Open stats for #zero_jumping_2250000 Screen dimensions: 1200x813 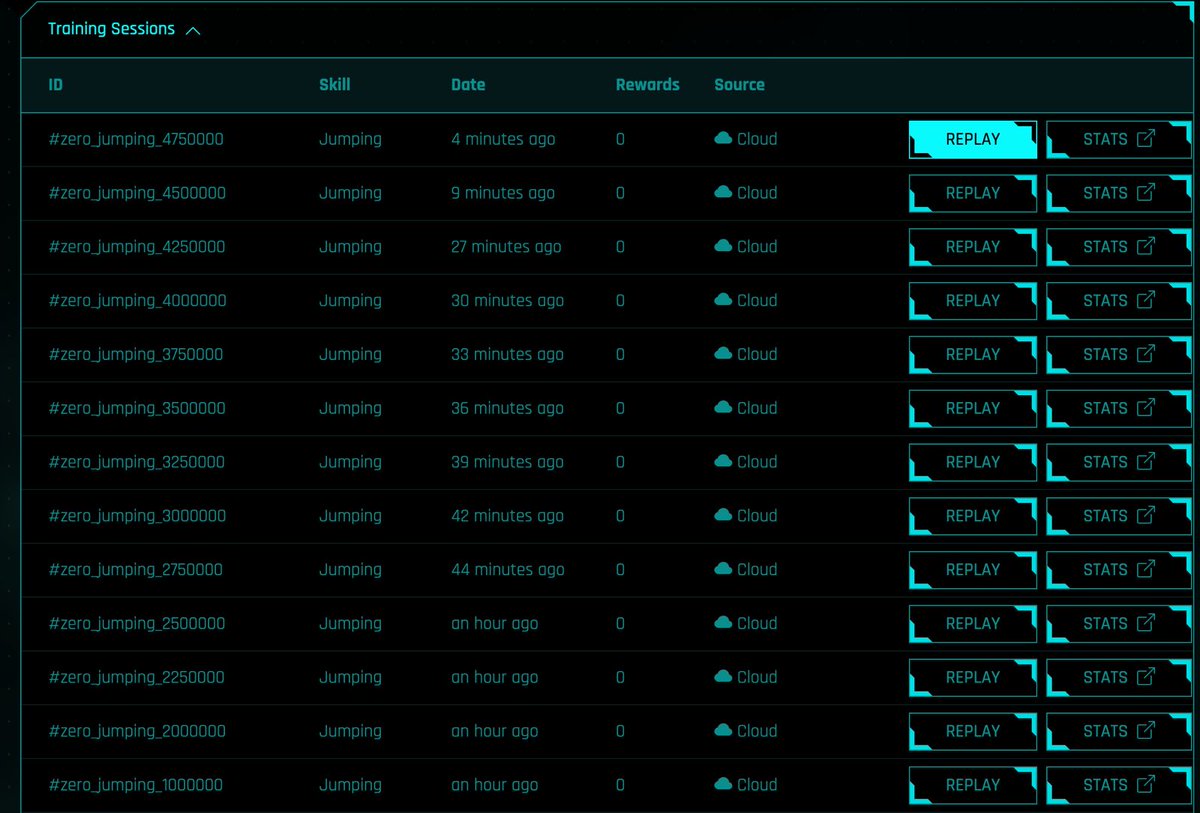click(x=1118, y=678)
